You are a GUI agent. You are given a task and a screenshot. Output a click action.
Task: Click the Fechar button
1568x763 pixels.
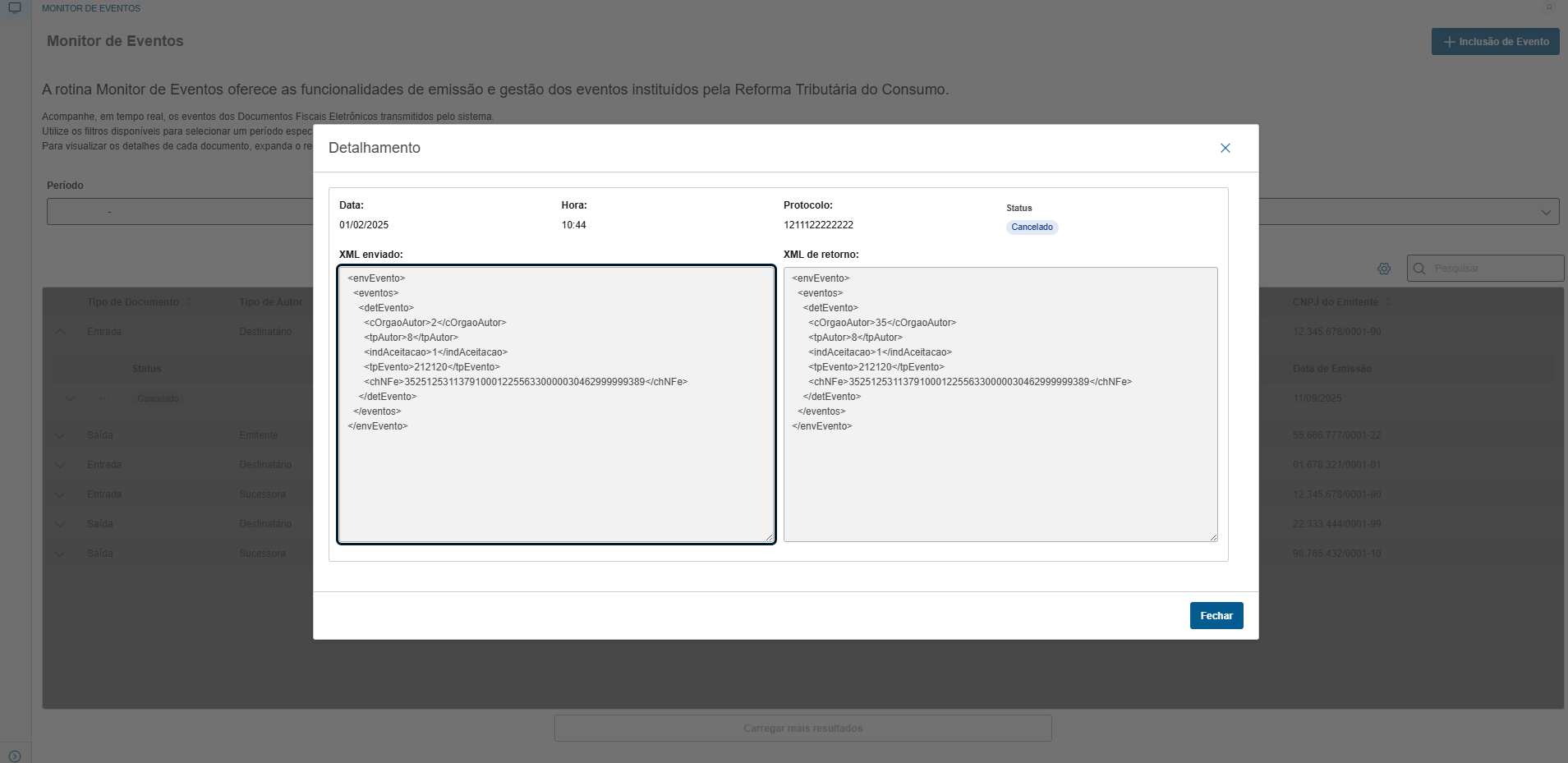click(1216, 616)
